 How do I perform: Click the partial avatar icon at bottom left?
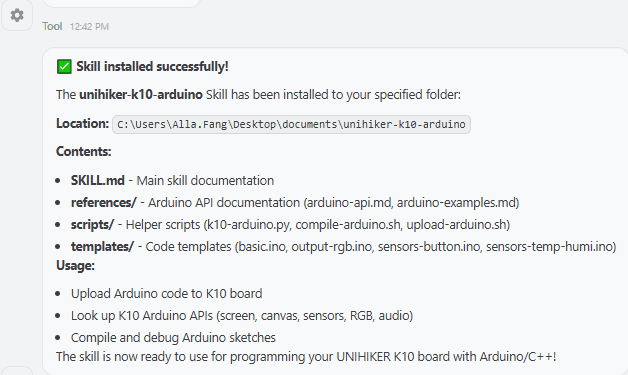[x=16, y=371]
